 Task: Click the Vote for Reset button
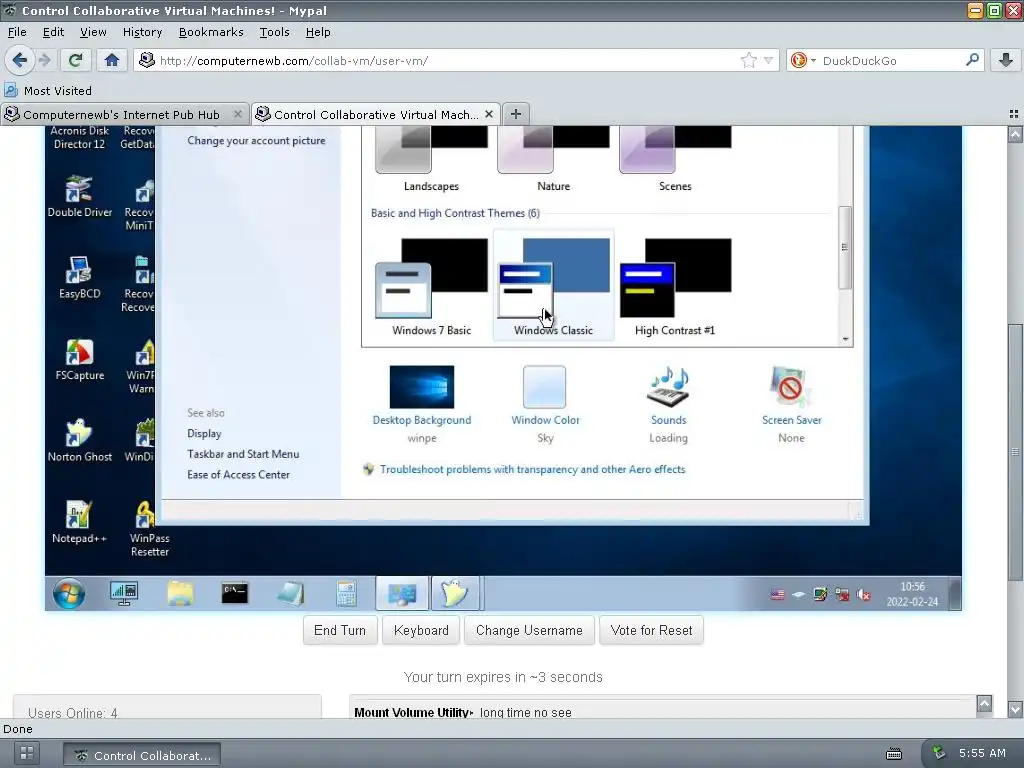[651, 630]
